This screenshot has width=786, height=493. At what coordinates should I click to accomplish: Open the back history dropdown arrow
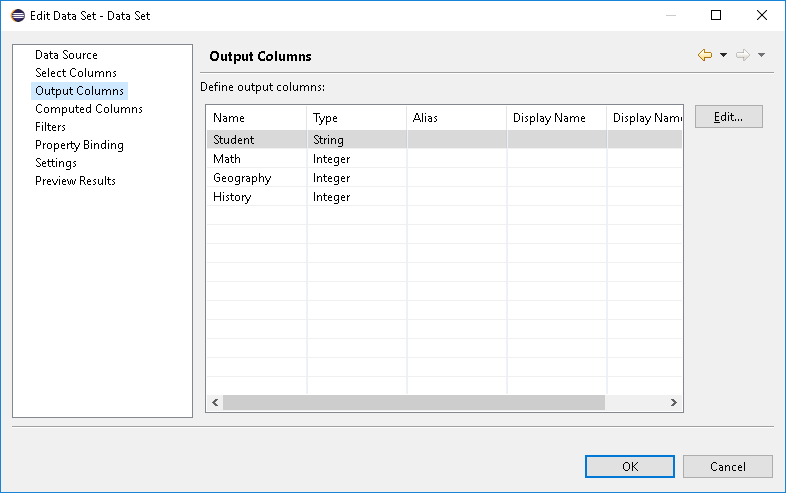pyautogui.click(x=723, y=55)
